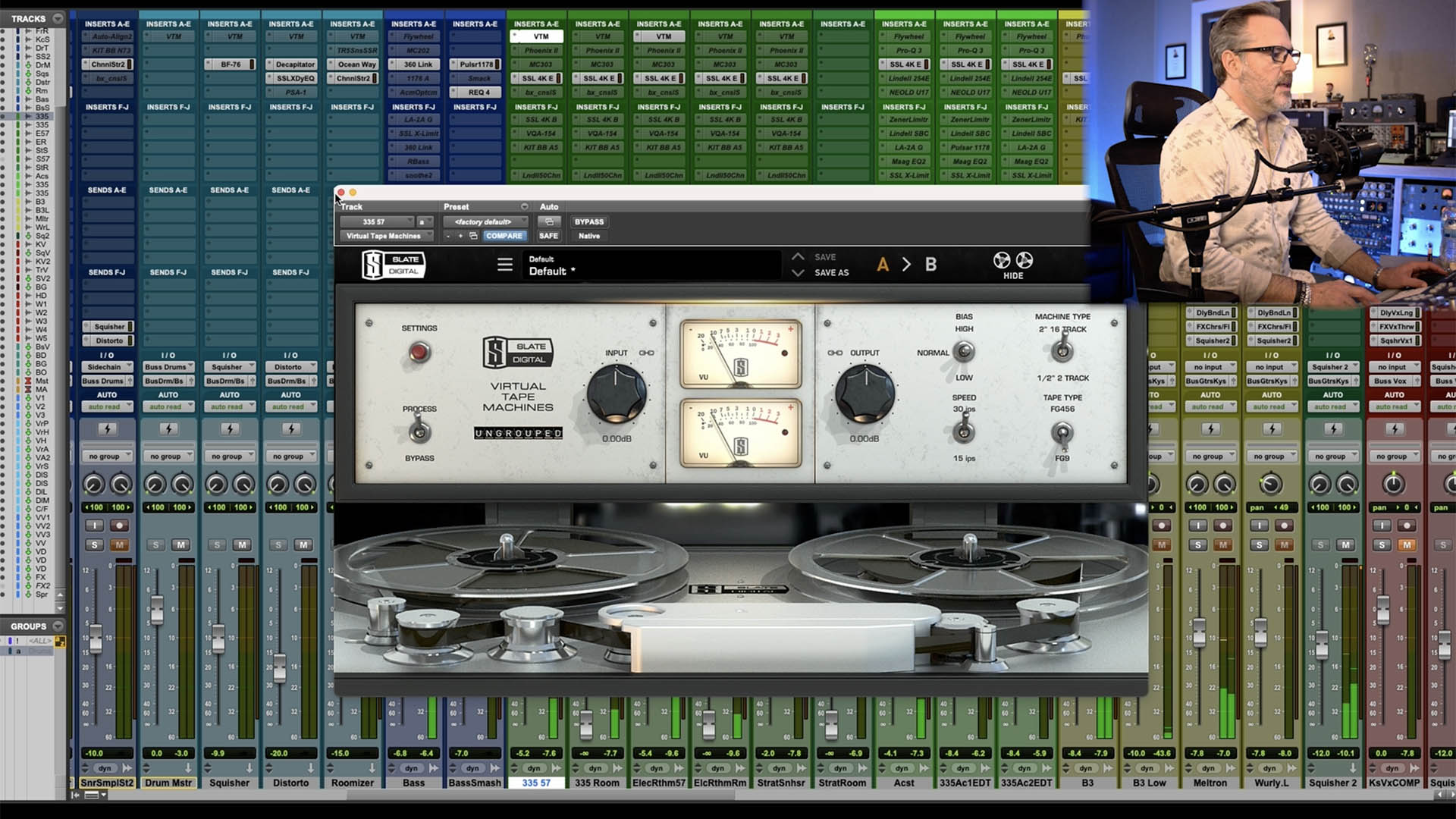Flip the BIAS switch between HIGH and LOW
The image size is (1456, 819).
[x=964, y=352]
